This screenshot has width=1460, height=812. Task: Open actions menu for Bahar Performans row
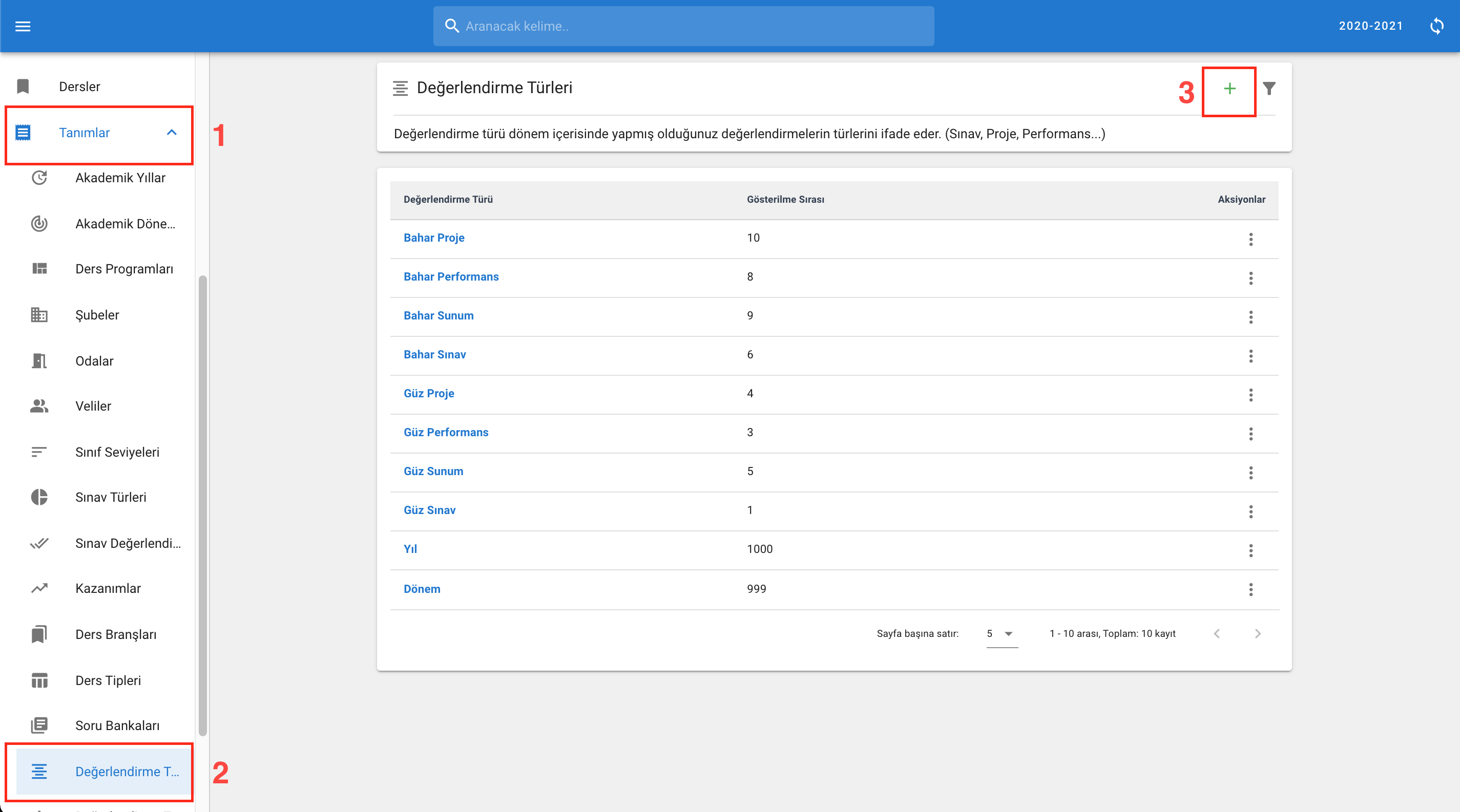(x=1251, y=278)
